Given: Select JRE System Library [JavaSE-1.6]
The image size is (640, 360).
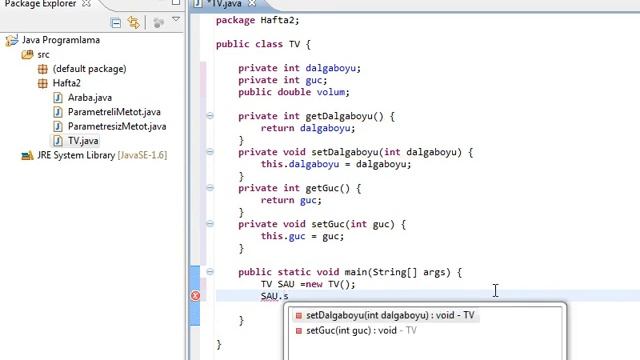Looking at the screenshot, I should pyautogui.click(x=102, y=155).
